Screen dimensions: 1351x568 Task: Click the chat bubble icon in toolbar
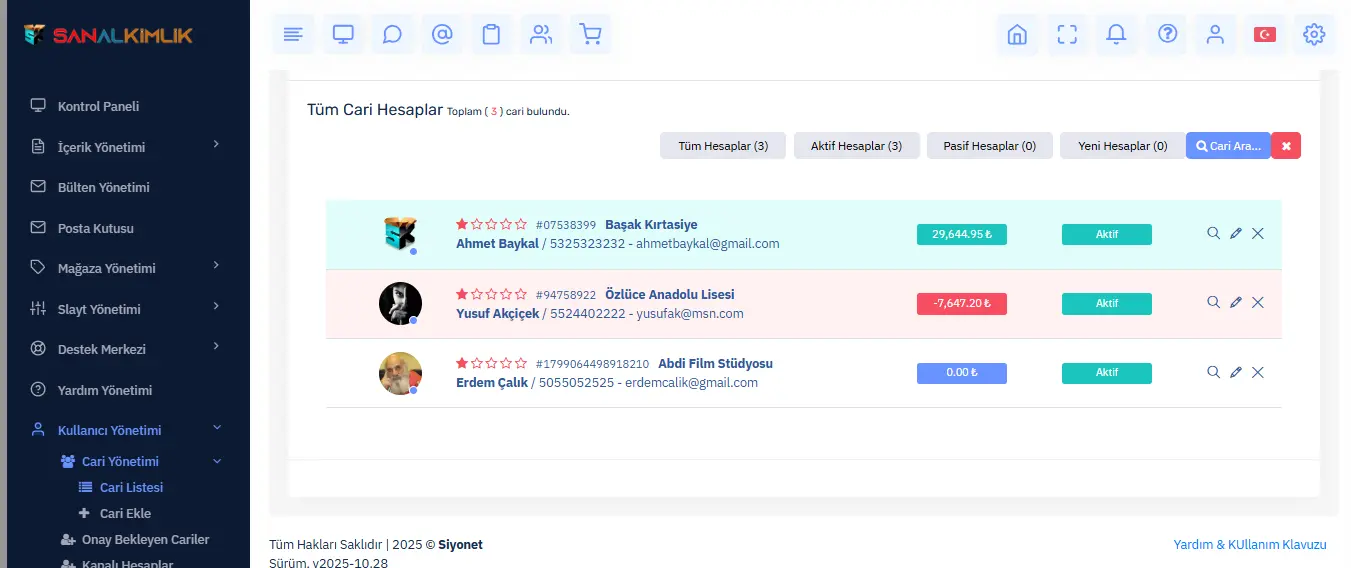(392, 35)
